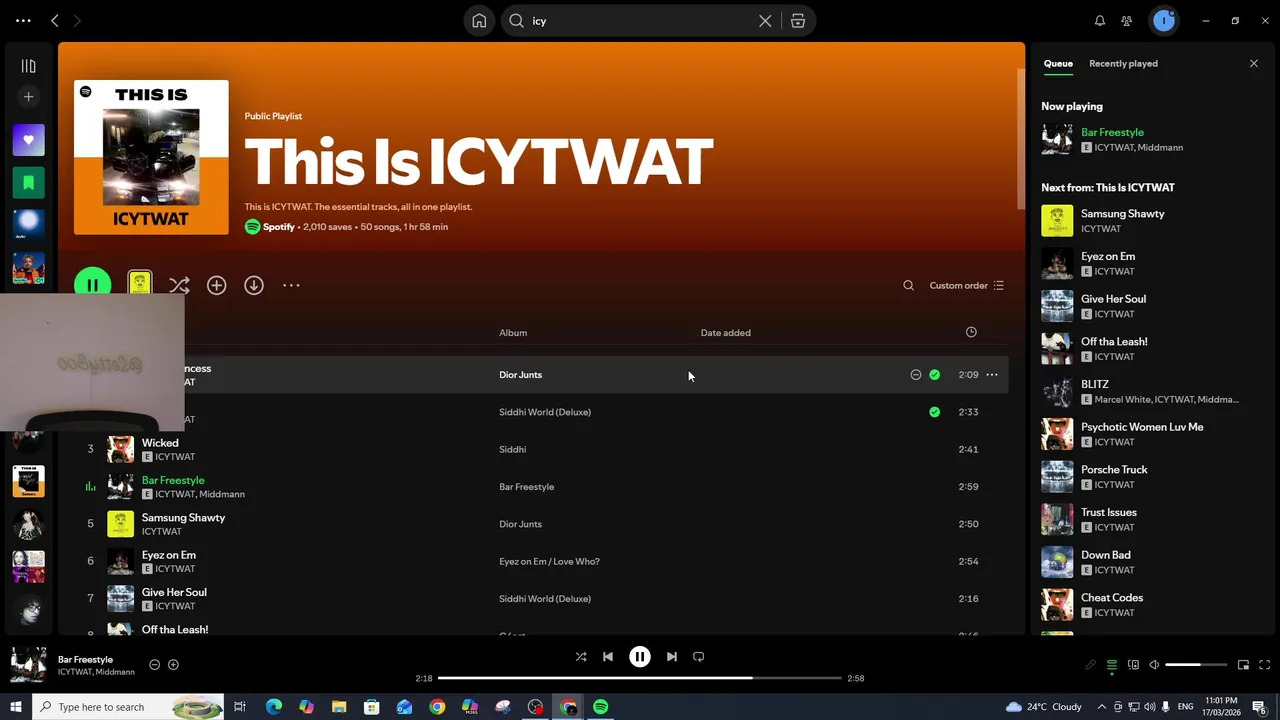Seek within the song progress bar
Viewport: 1280px width, 720px height.
pyautogui.click(x=640, y=678)
